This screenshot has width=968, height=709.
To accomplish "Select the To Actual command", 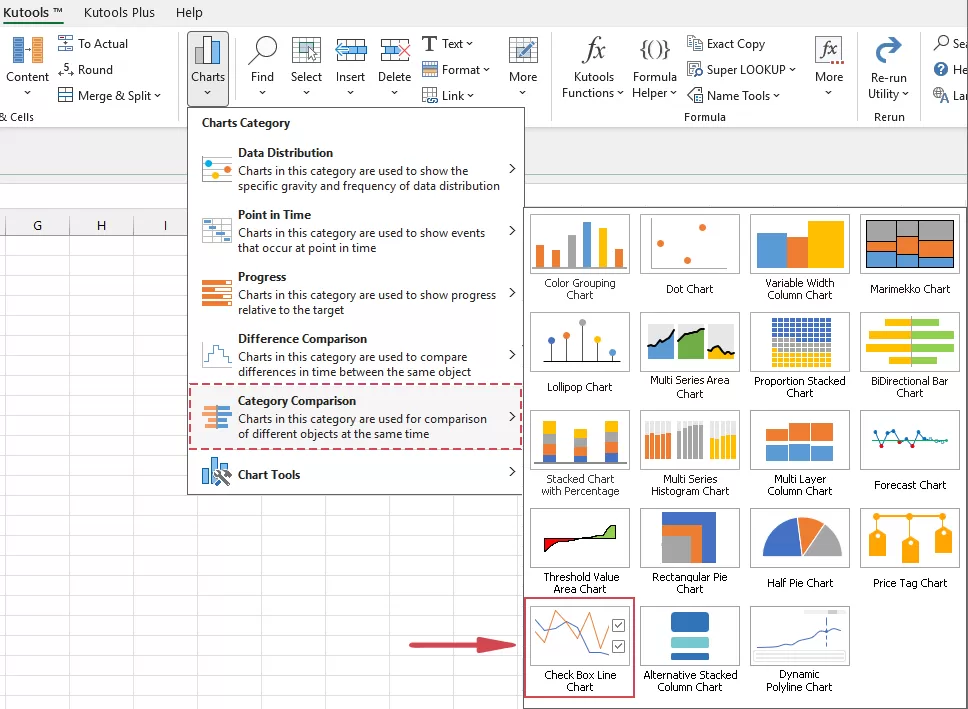I will pyautogui.click(x=93, y=44).
